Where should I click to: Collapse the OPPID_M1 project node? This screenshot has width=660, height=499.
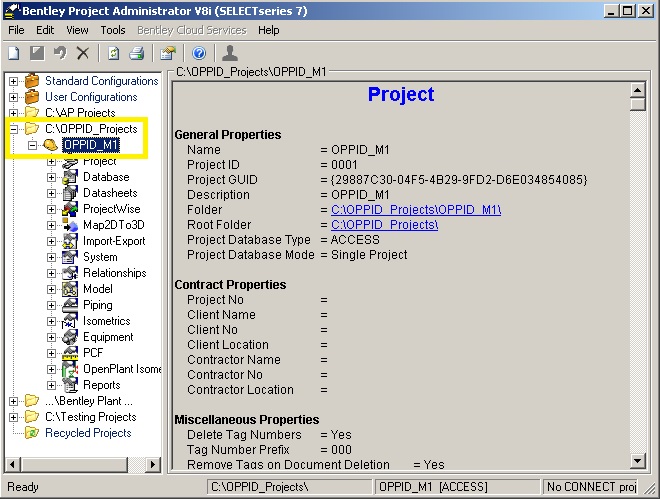[x=32, y=145]
